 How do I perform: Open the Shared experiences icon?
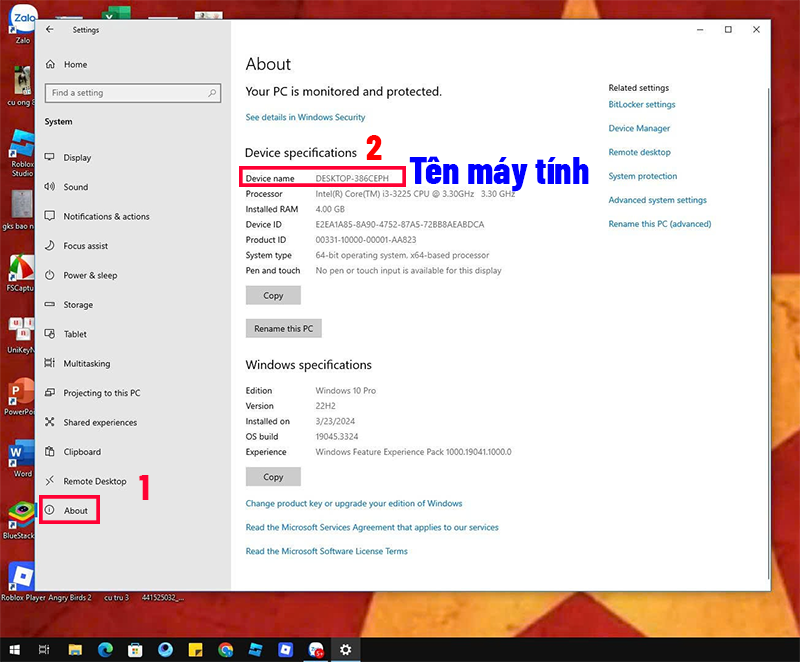pos(49,422)
